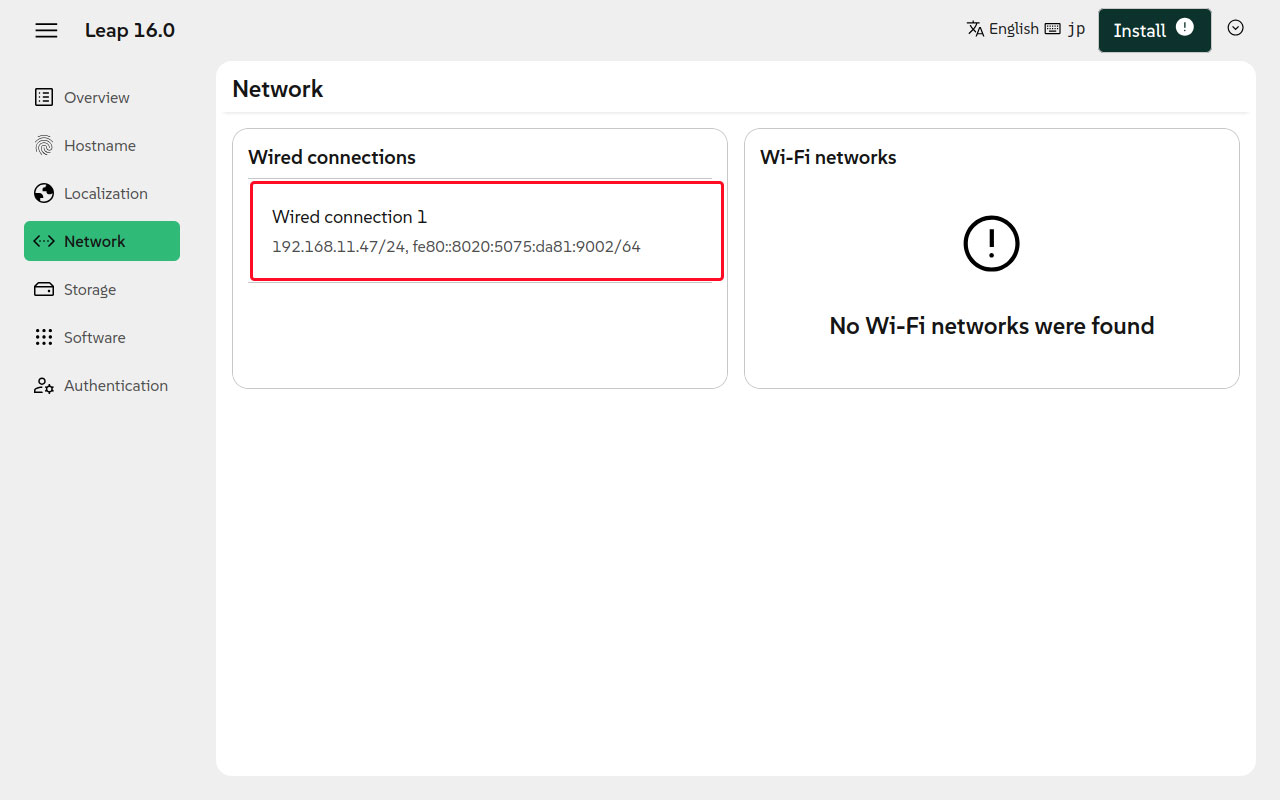Click the Localization globe icon
Screen dimensions: 1280x800
[x=44, y=194]
